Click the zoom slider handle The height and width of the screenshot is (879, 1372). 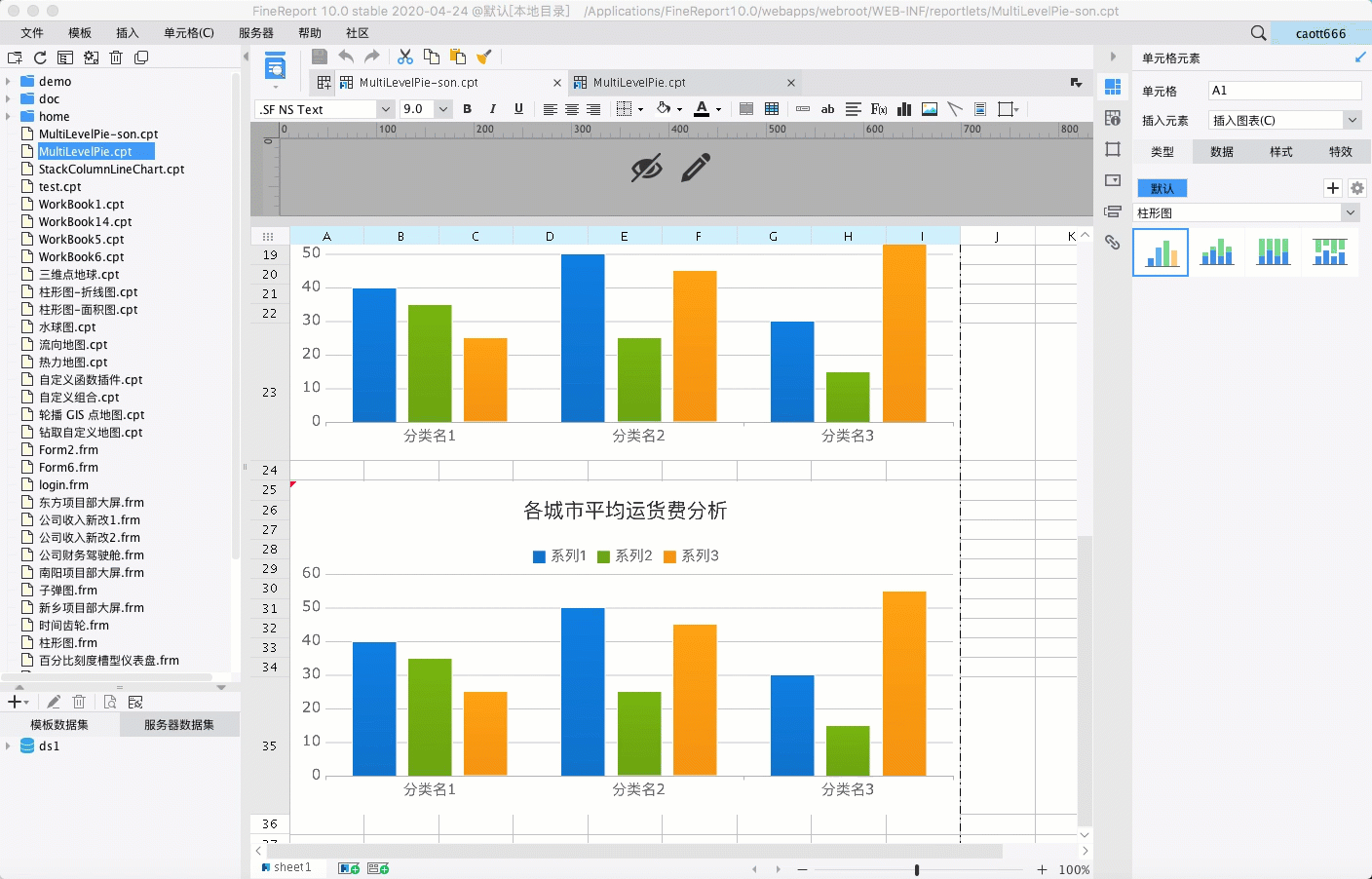917,869
